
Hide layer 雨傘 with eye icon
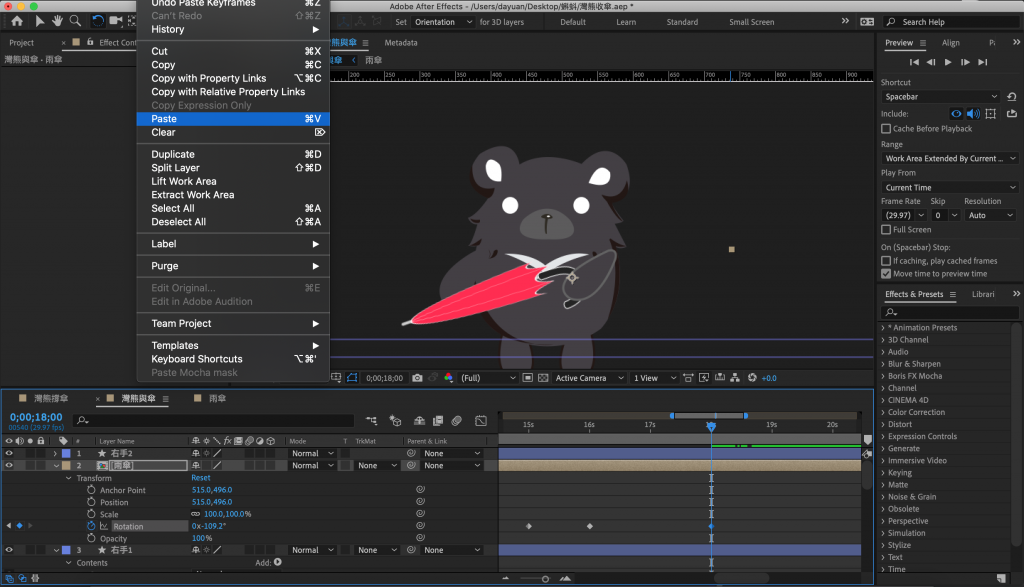(9, 466)
